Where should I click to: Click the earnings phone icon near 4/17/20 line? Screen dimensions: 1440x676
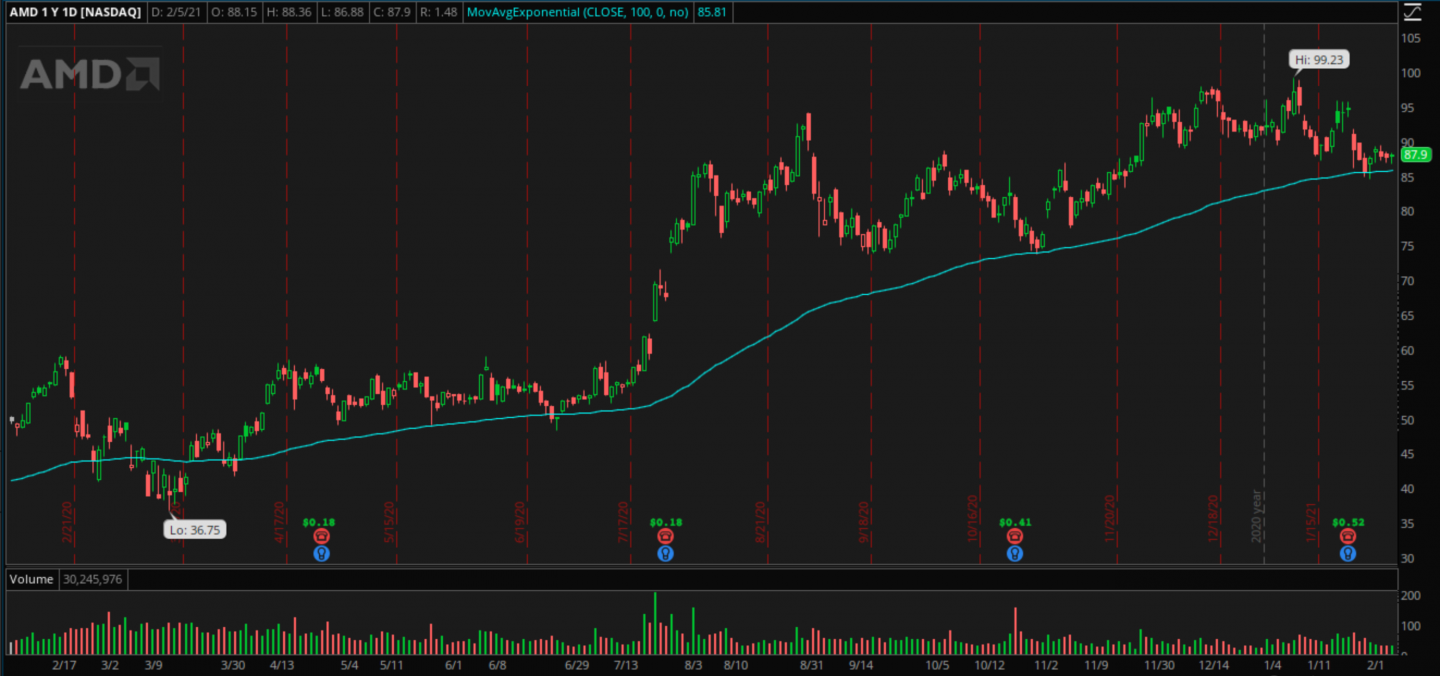click(320, 537)
